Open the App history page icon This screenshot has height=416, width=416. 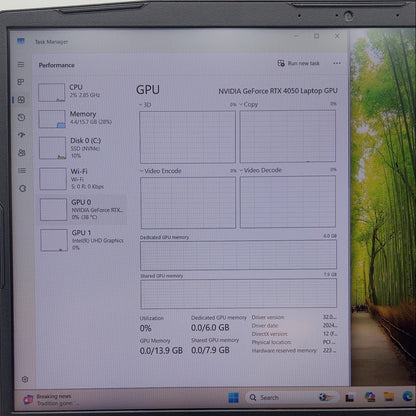click(21, 117)
